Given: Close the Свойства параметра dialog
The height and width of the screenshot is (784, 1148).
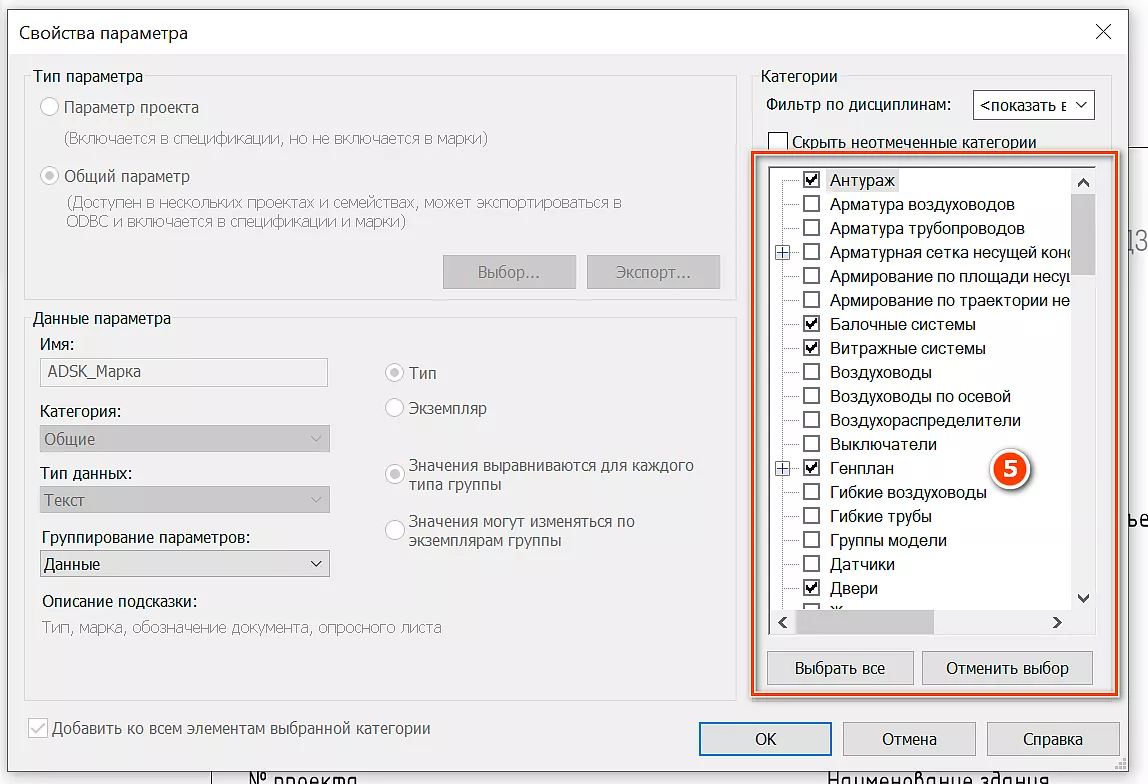Looking at the screenshot, I should tap(1103, 32).
